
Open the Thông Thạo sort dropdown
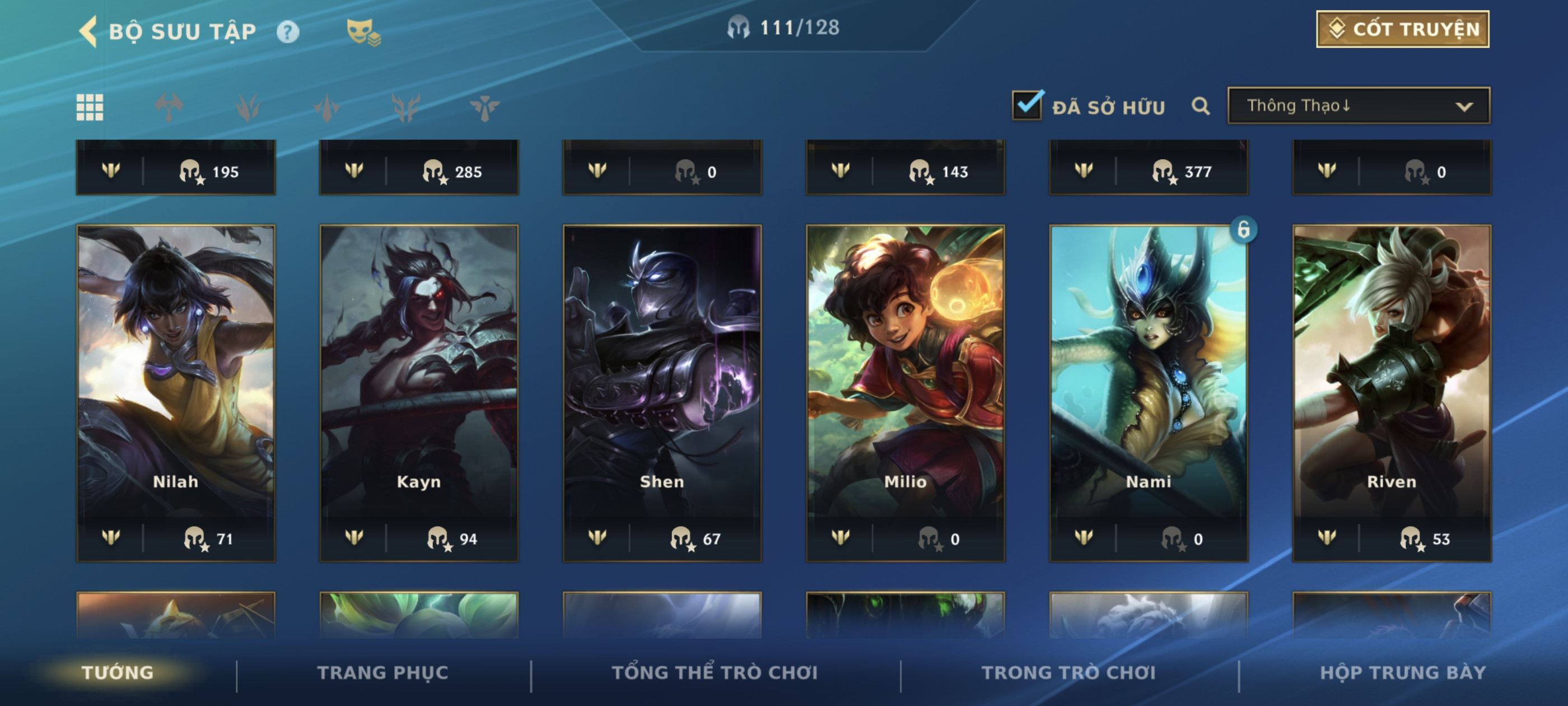[1359, 105]
